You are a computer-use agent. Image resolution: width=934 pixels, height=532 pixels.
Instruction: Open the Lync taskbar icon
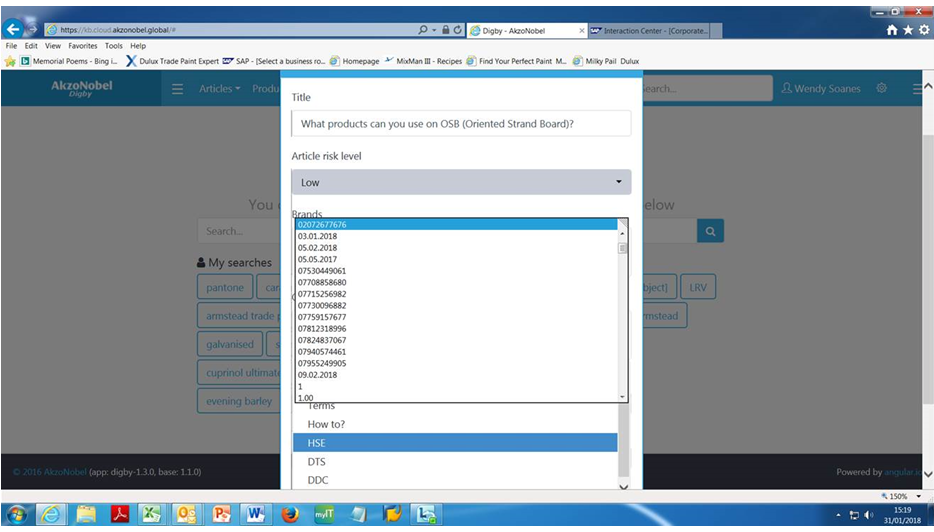coord(426,514)
